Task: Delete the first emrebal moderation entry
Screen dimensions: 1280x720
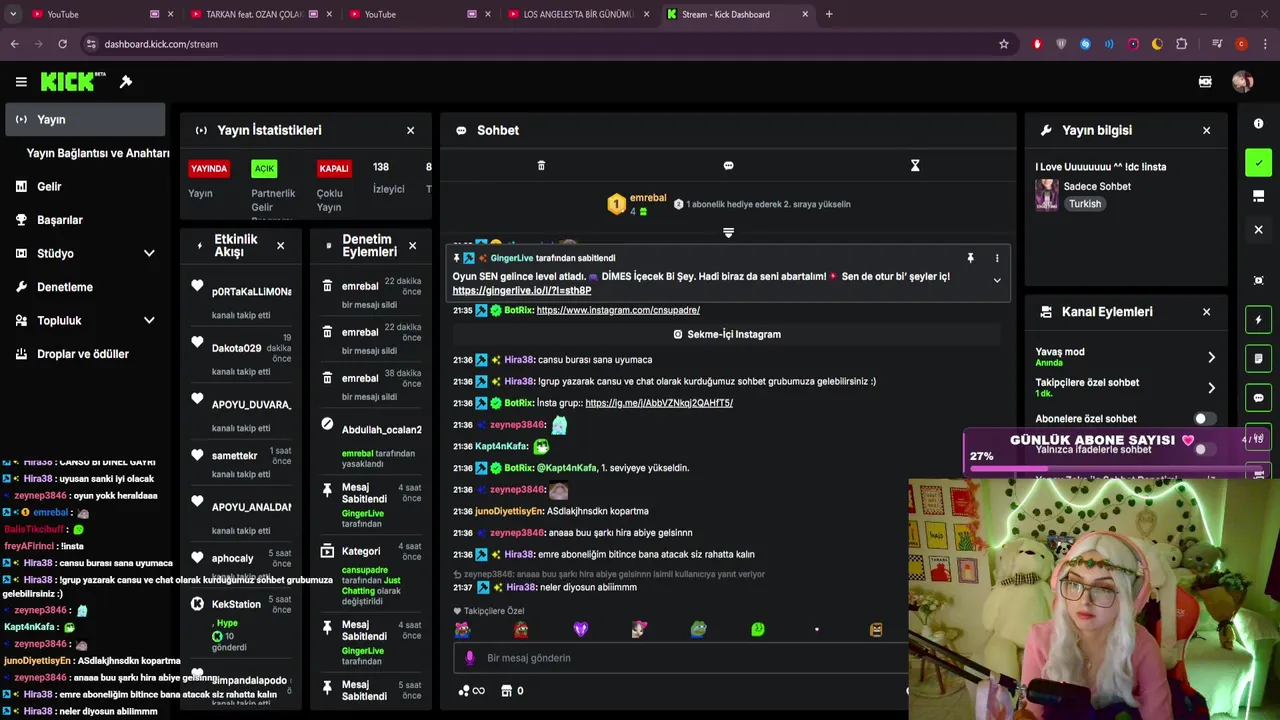Action: [x=327, y=286]
